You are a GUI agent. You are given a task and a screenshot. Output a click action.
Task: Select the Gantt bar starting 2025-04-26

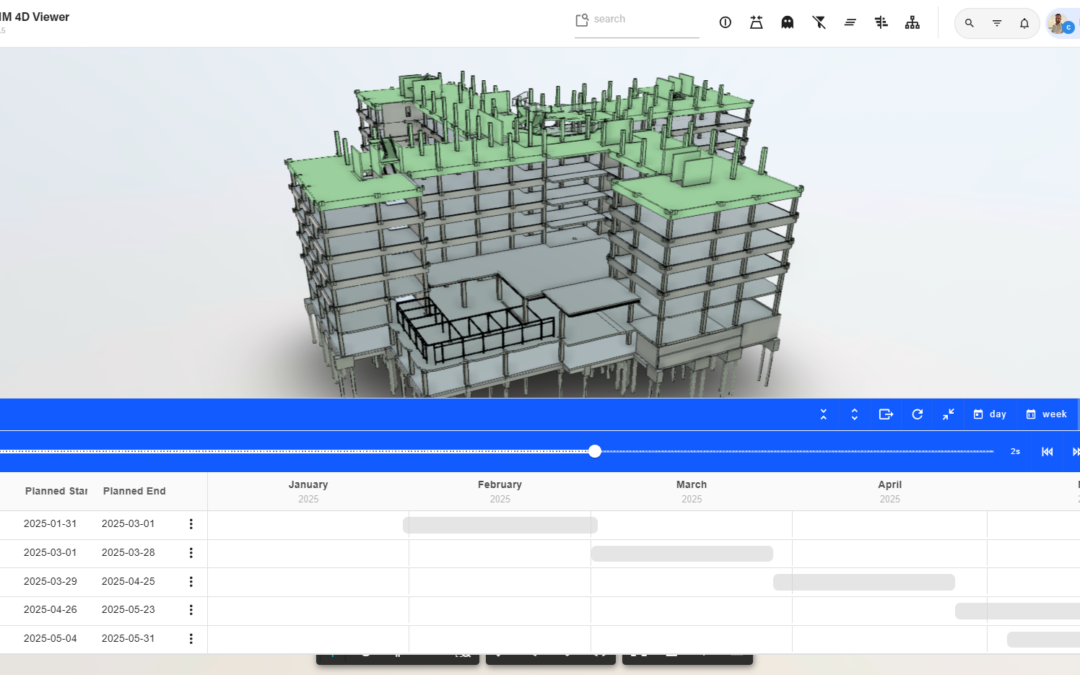1017,611
